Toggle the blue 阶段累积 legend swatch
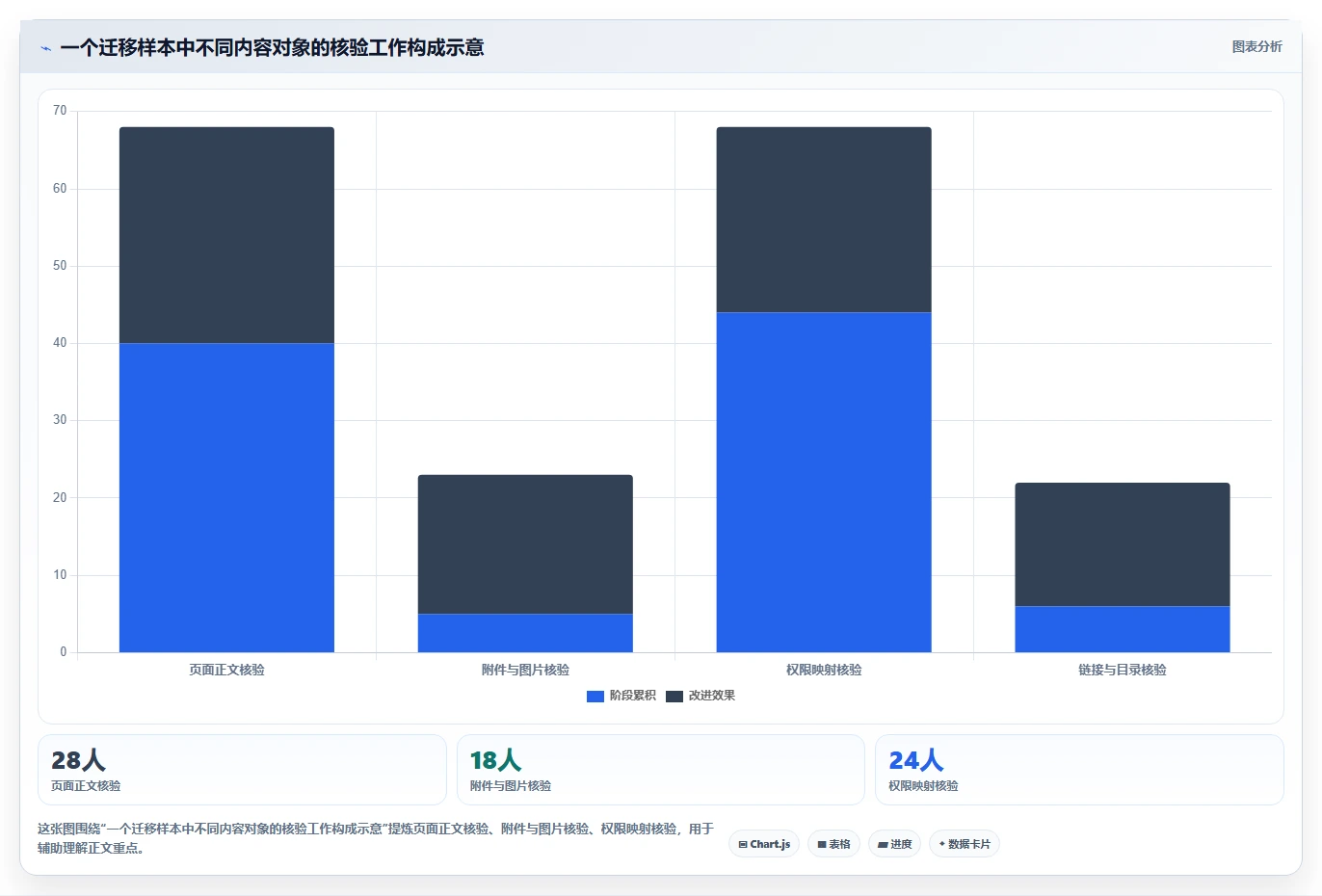This screenshot has width=1322, height=896. [x=595, y=696]
